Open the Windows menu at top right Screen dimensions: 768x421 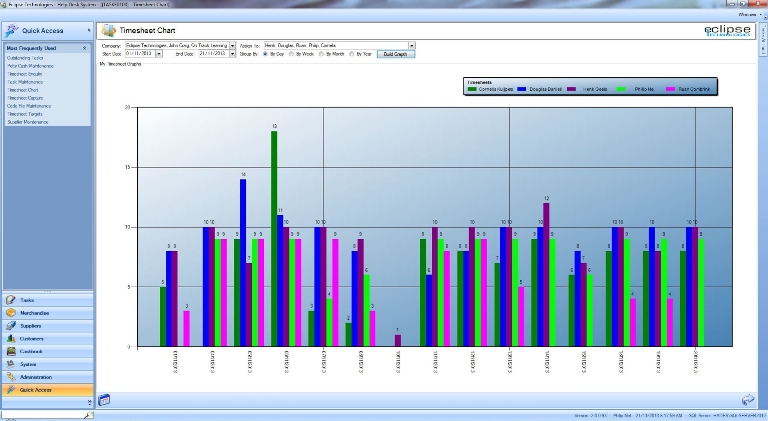click(x=747, y=14)
